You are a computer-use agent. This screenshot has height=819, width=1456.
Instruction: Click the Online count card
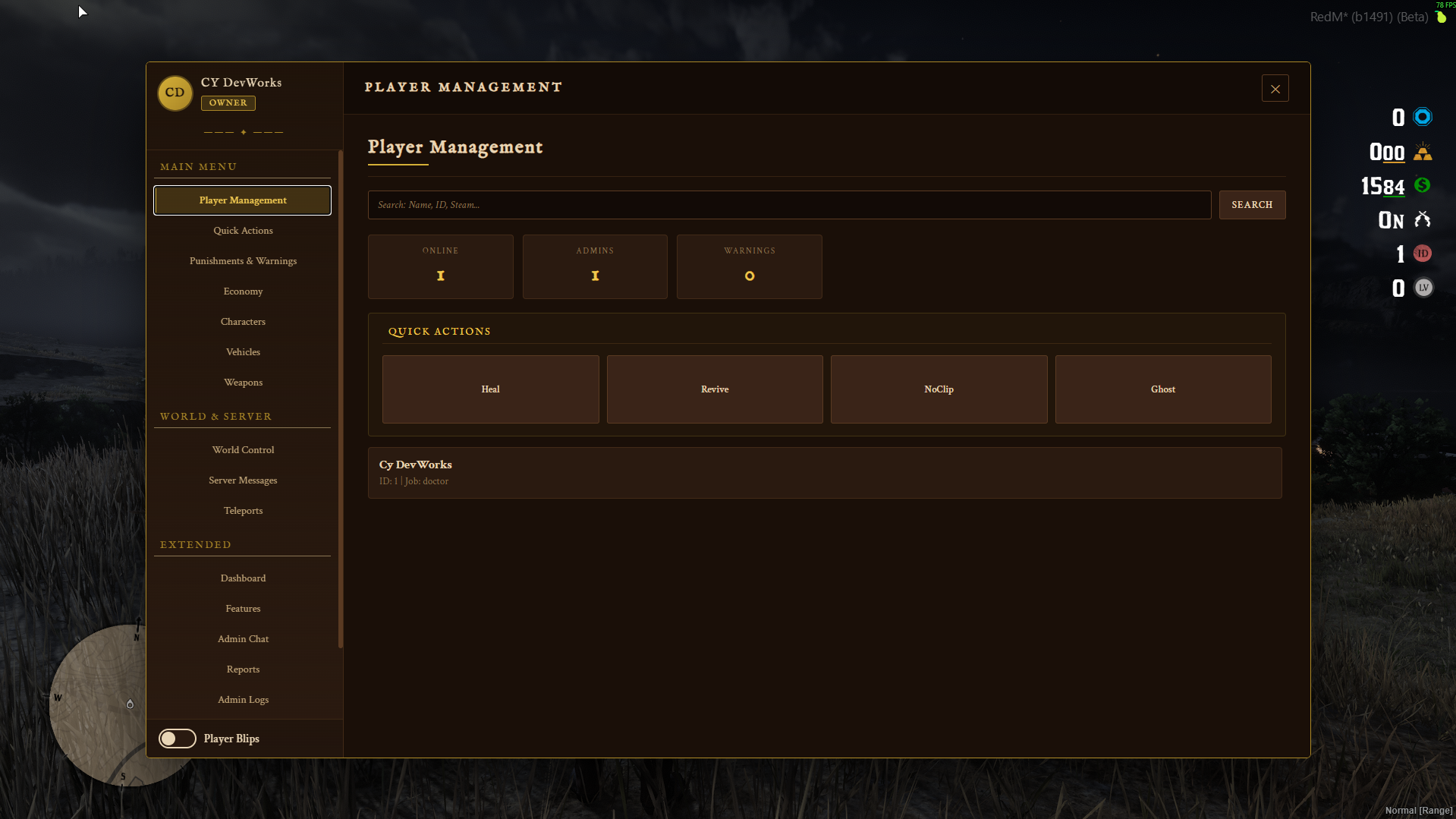(440, 266)
